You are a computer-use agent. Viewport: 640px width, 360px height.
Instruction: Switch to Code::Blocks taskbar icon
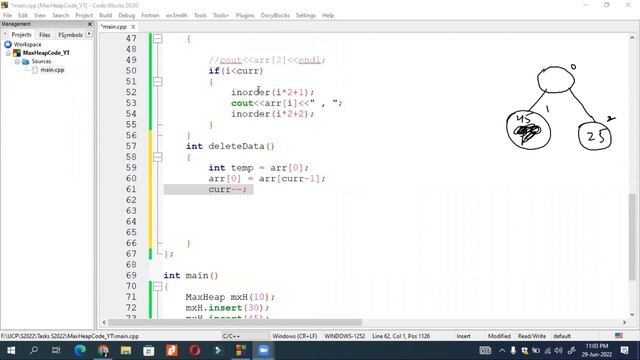click(x=241, y=351)
